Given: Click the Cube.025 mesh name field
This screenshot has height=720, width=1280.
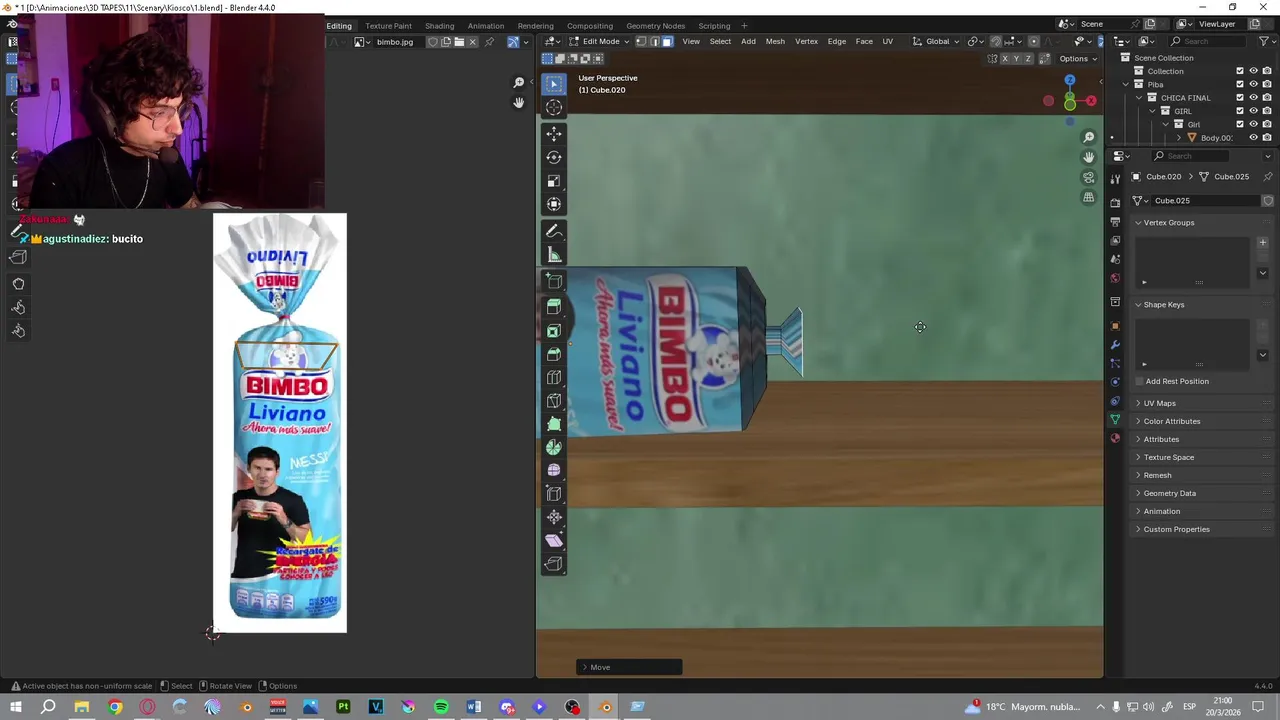Looking at the screenshot, I should click(1204, 200).
